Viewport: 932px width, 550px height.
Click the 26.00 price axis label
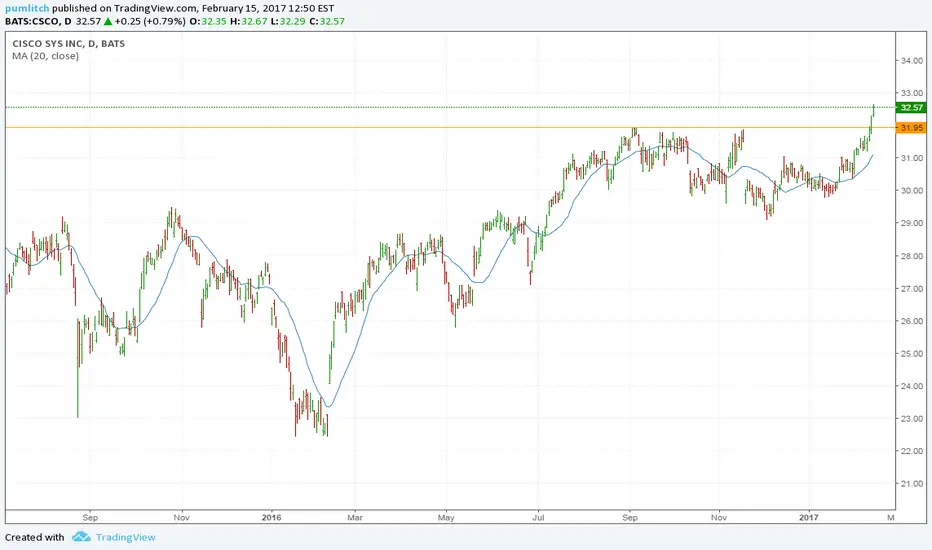click(912, 321)
